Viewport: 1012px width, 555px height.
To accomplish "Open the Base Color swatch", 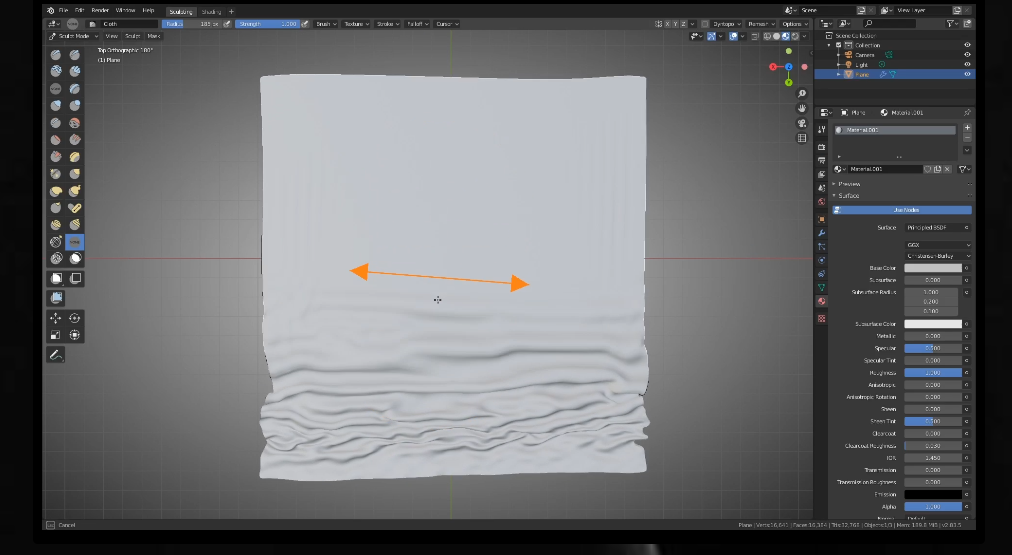I will (933, 268).
